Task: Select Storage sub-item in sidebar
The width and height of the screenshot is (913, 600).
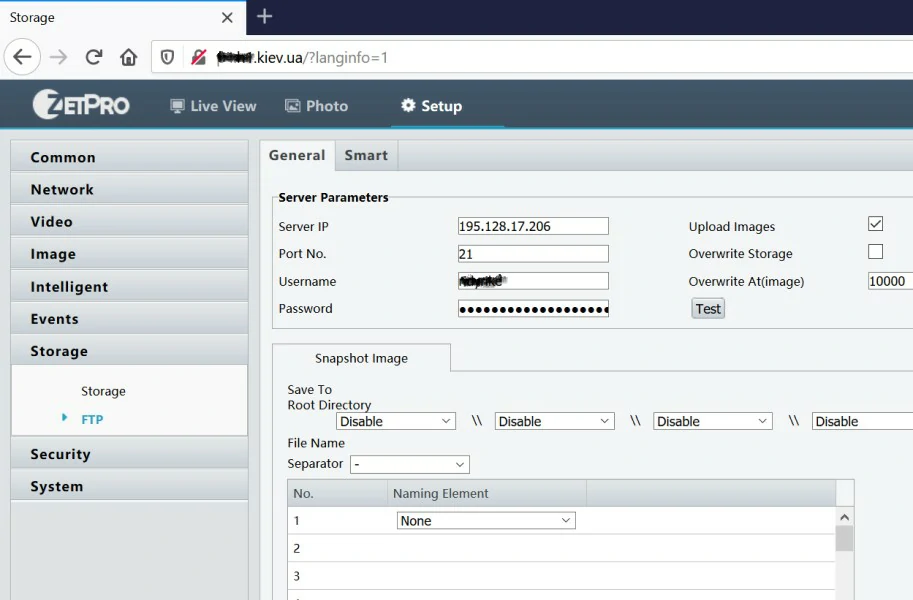Action: (x=103, y=391)
